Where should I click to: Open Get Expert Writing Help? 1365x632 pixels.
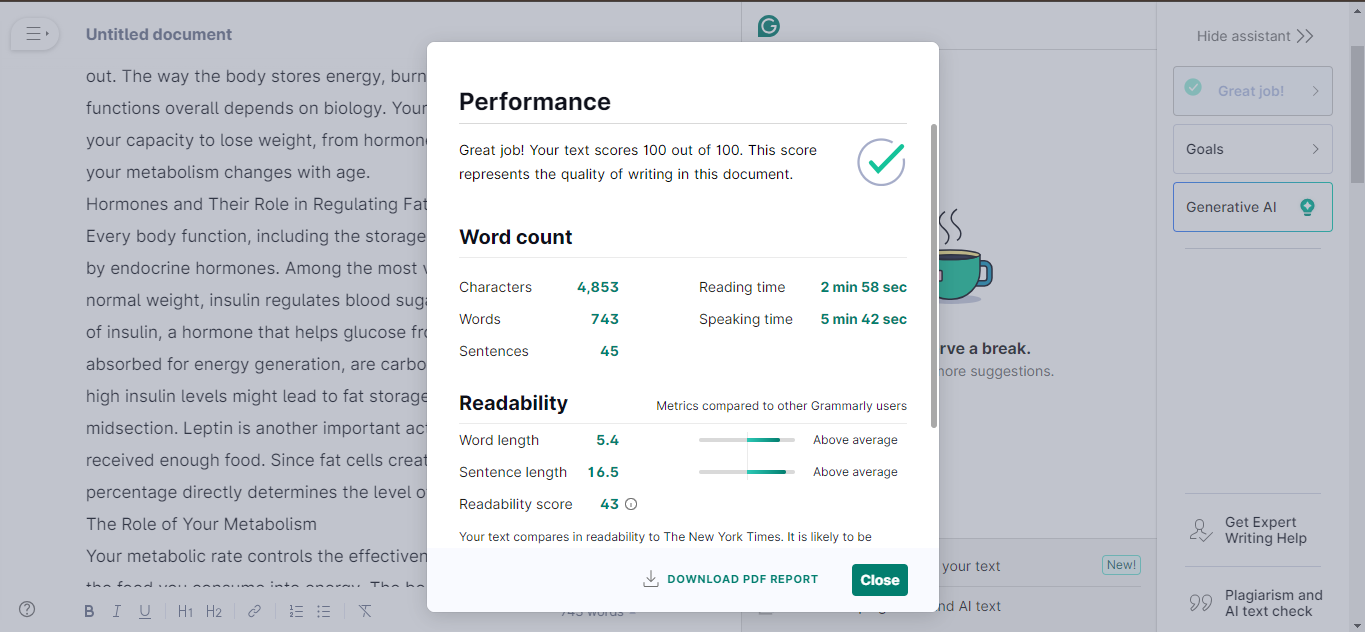pos(1254,530)
